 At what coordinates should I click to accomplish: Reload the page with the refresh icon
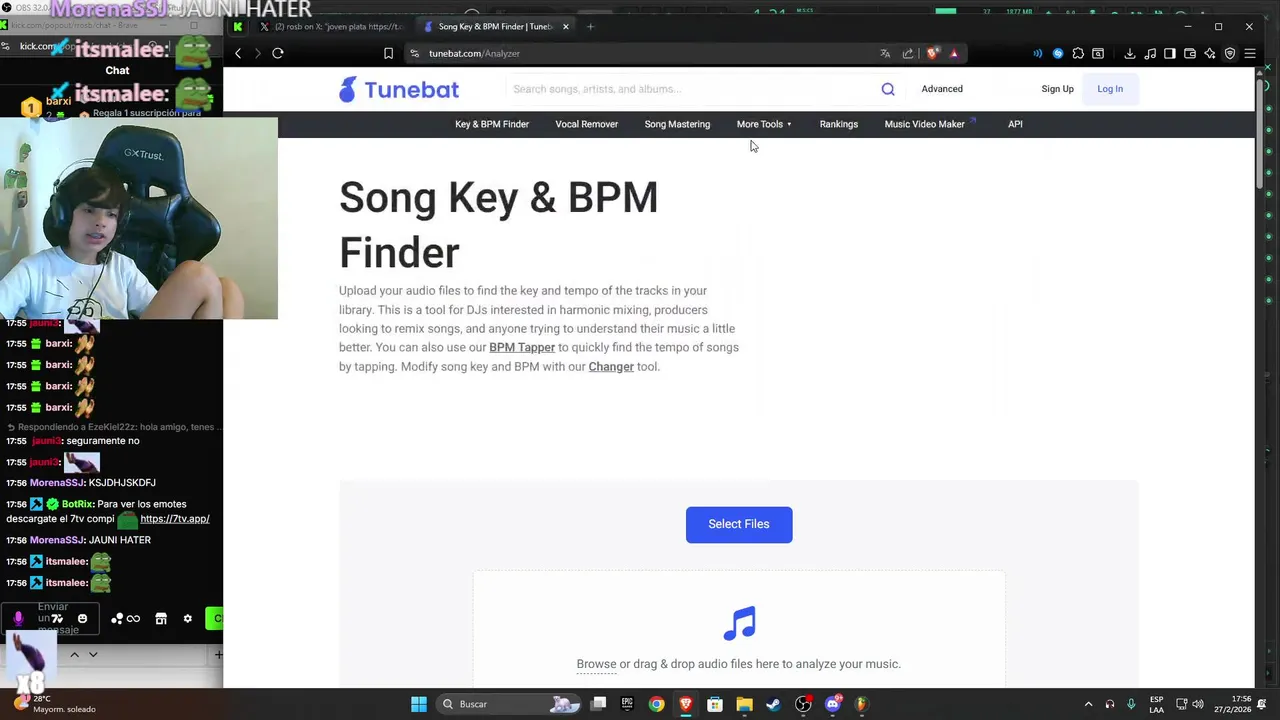click(x=278, y=53)
